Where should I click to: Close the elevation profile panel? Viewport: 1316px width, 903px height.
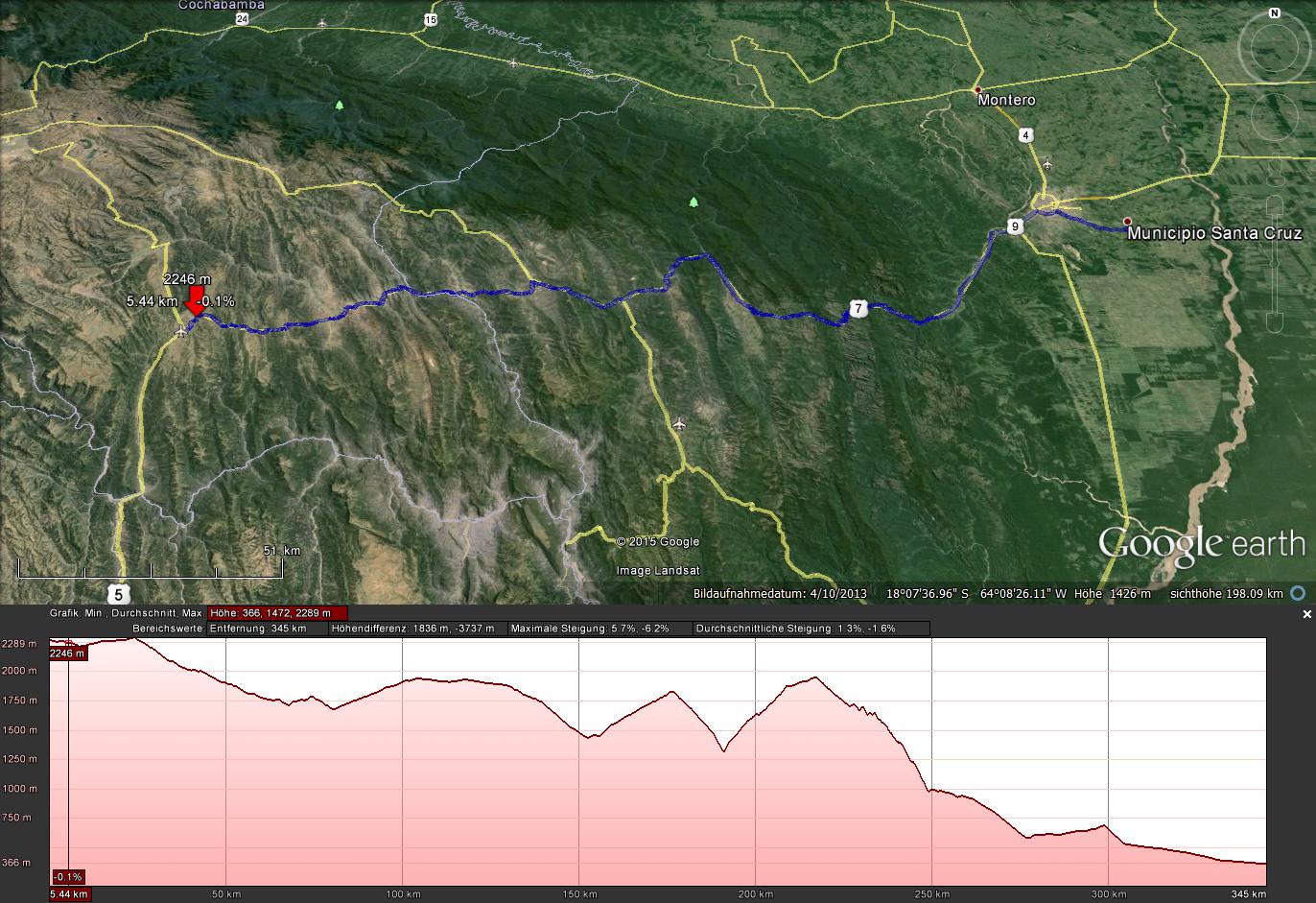click(1306, 614)
